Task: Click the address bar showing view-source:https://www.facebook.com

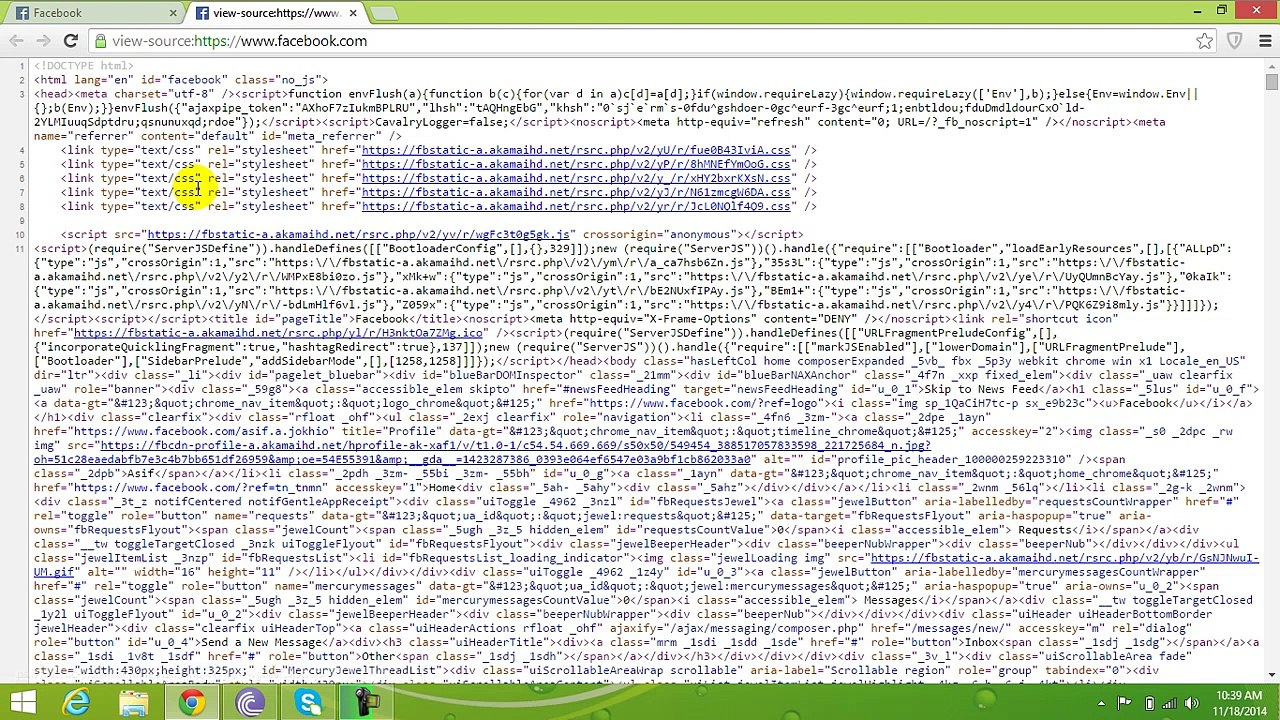Action: [x=640, y=41]
